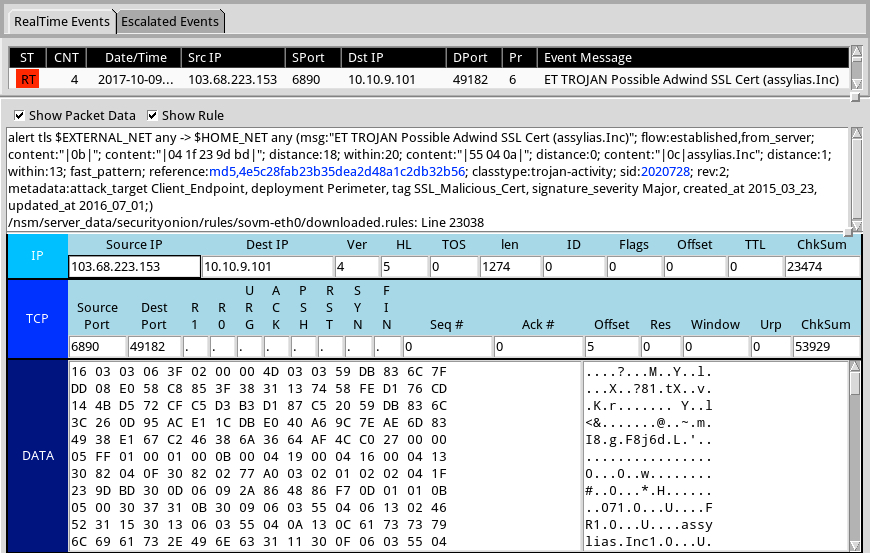This screenshot has height=553, width=870.
Task: Click the TCP section label
Action: 37,318
